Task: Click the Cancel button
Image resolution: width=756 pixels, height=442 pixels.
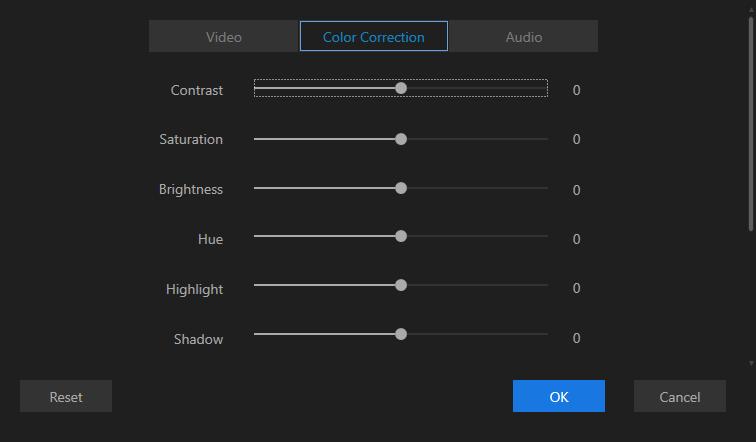Action: coord(679,396)
